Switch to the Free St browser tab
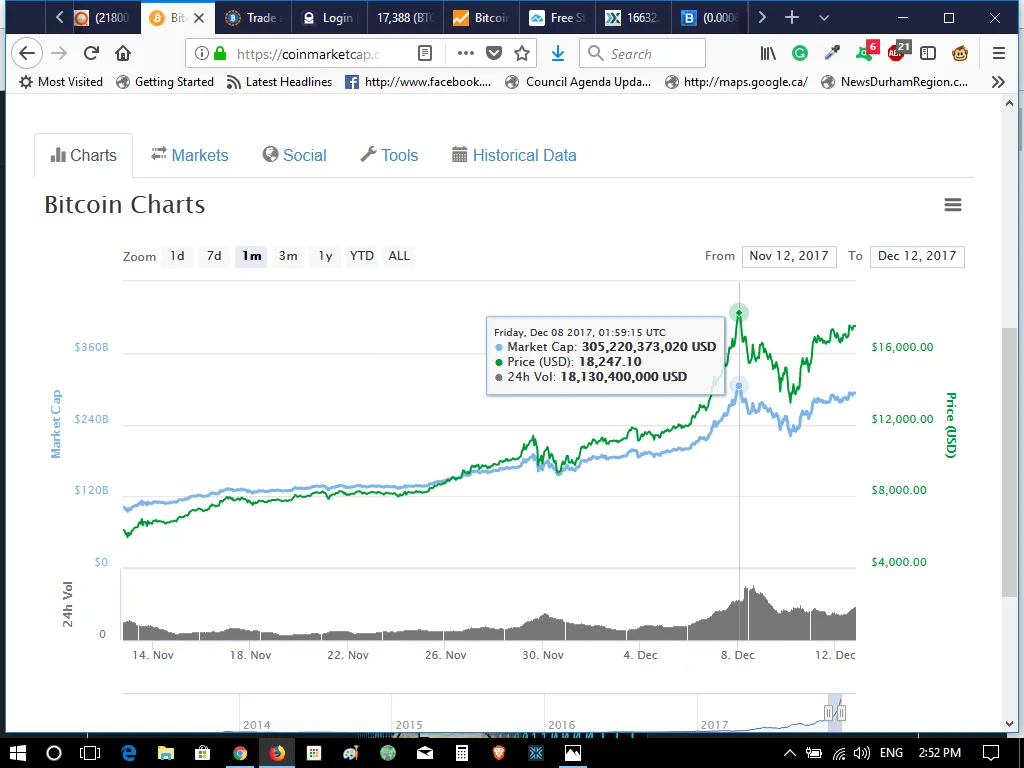The height and width of the screenshot is (768, 1024). point(558,18)
